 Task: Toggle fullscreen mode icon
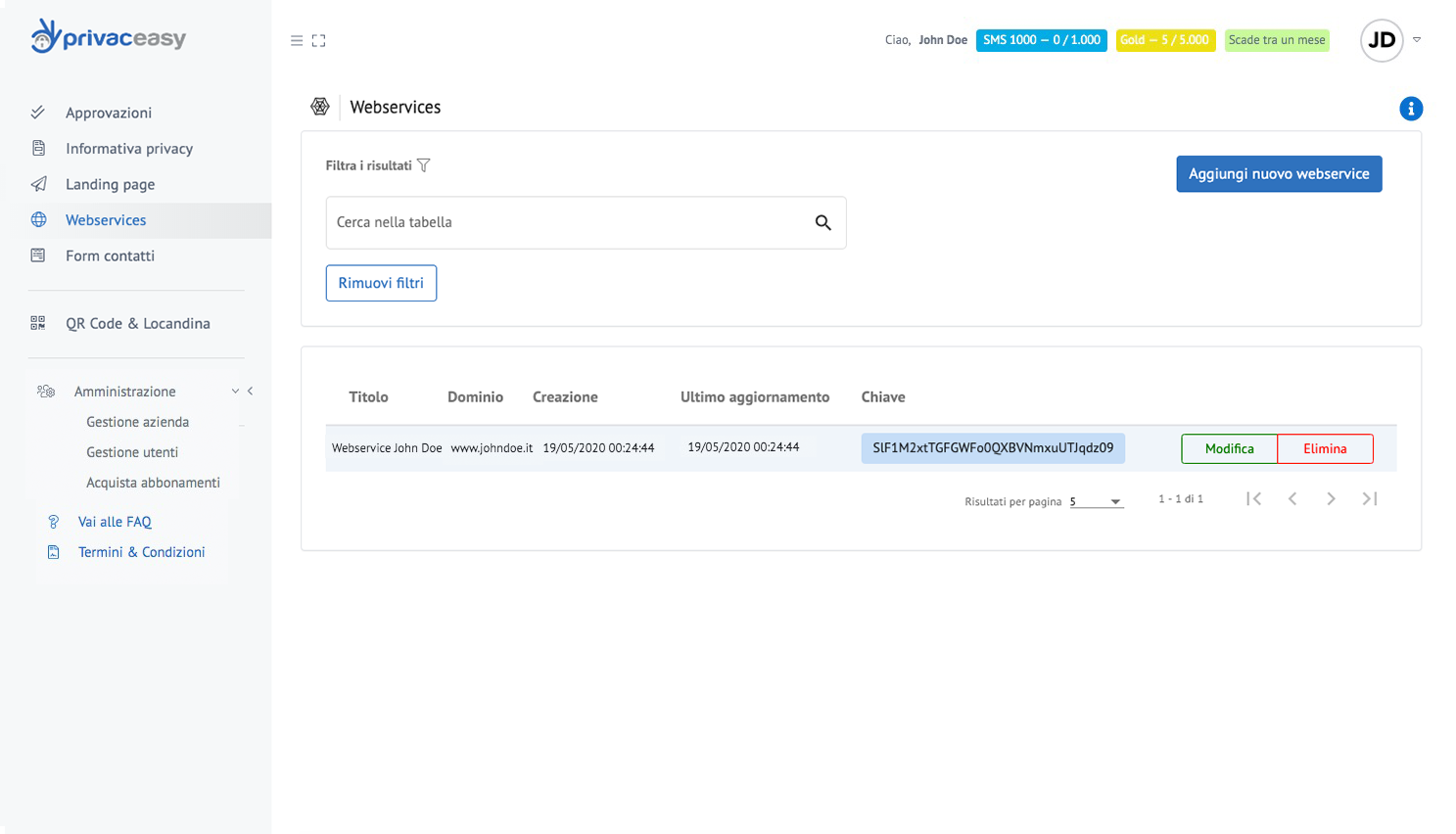318,41
